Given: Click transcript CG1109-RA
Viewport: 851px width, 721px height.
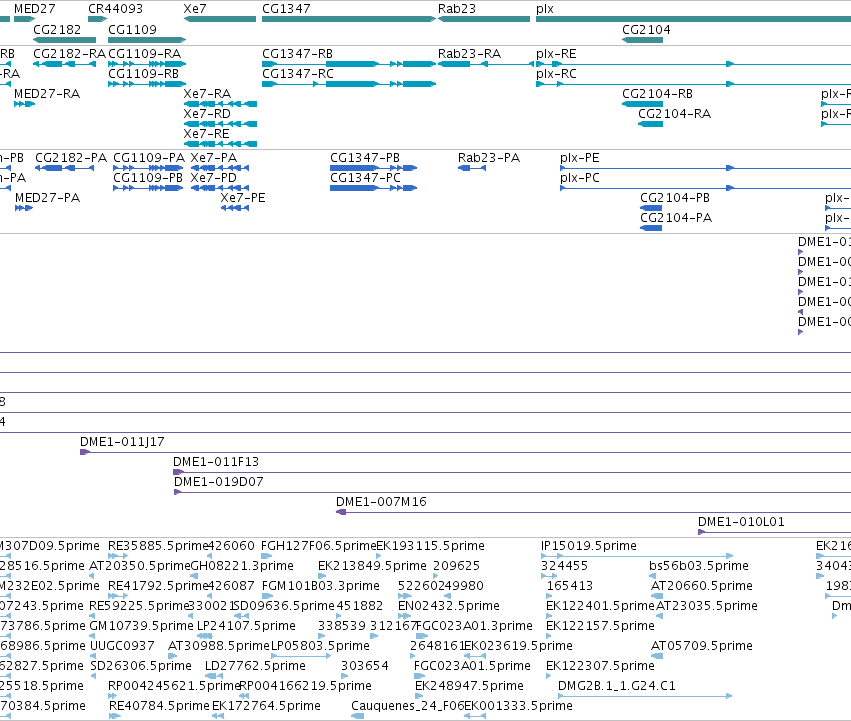Looking at the screenshot, I should (147, 64).
